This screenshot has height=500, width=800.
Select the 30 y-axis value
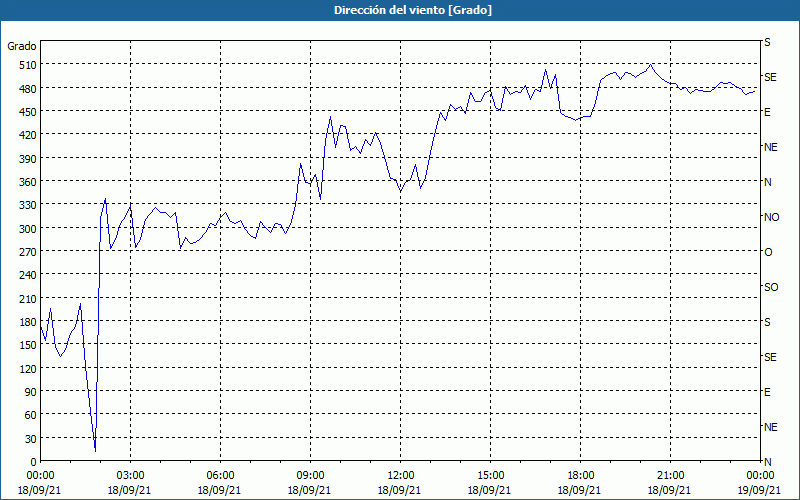pyautogui.click(x=31, y=439)
